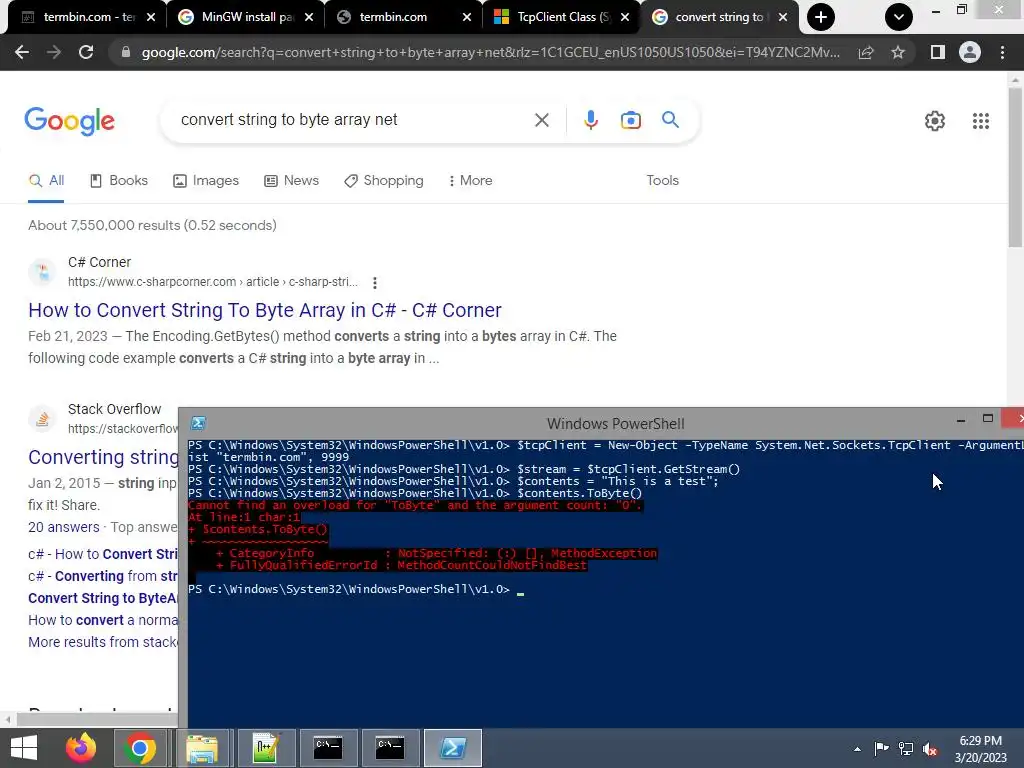Open Action Center flag tray icon

881,748
